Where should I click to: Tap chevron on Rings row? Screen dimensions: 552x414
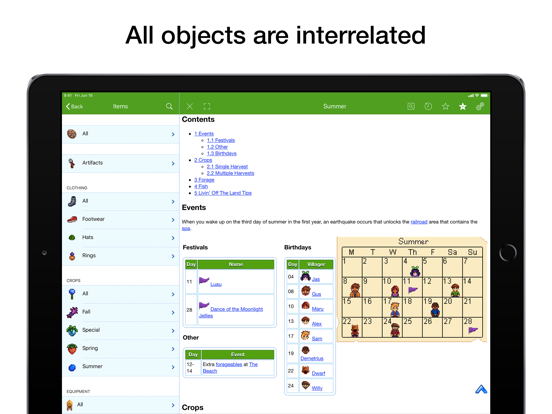click(173, 256)
